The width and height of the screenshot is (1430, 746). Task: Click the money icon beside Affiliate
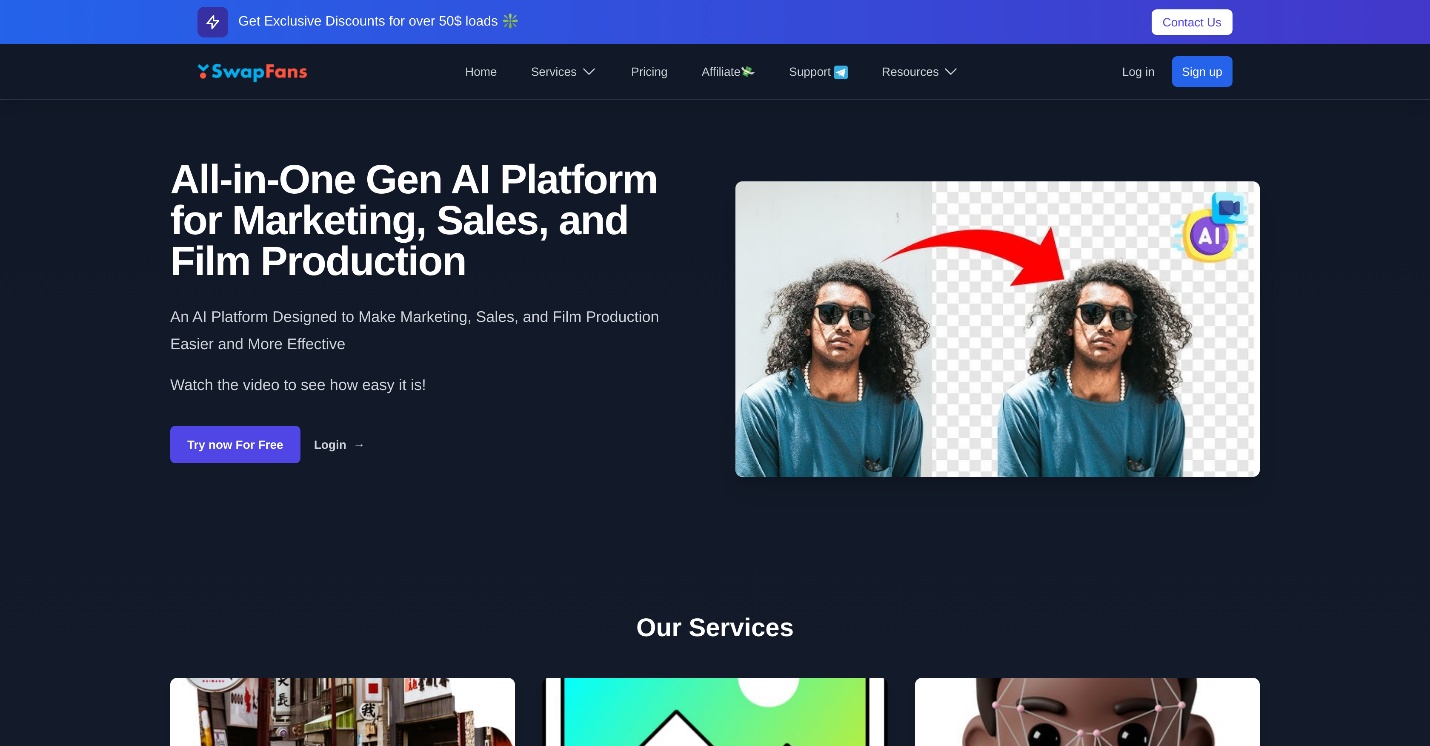[748, 72]
